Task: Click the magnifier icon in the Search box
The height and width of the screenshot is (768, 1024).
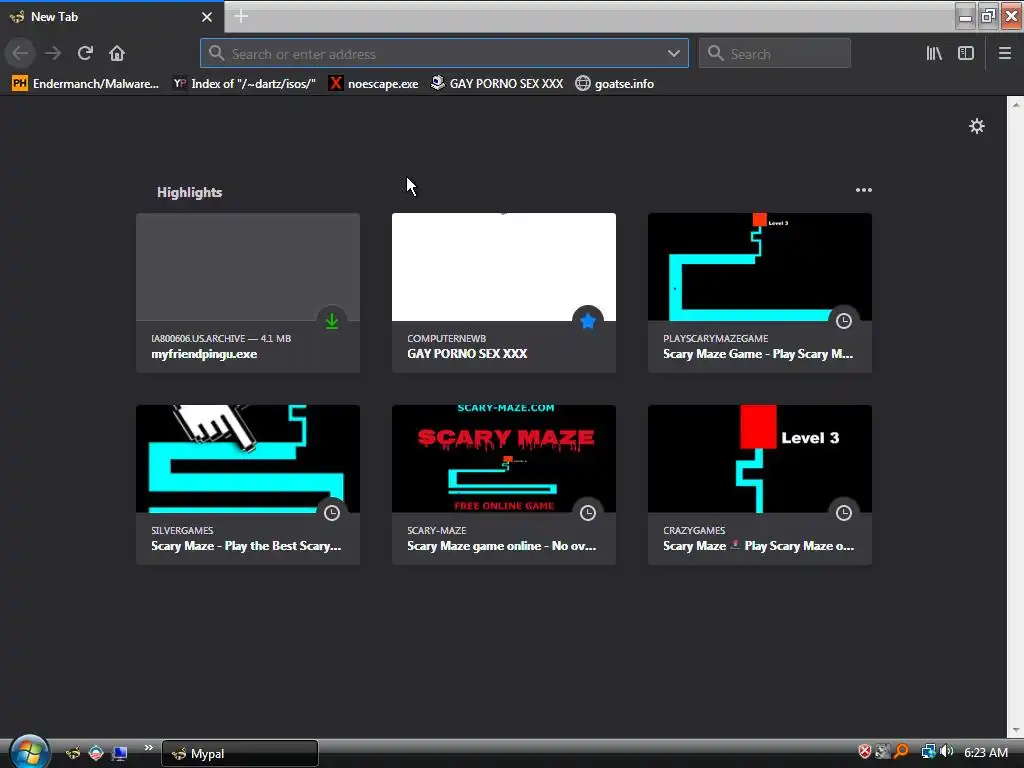Action: click(715, 53)
